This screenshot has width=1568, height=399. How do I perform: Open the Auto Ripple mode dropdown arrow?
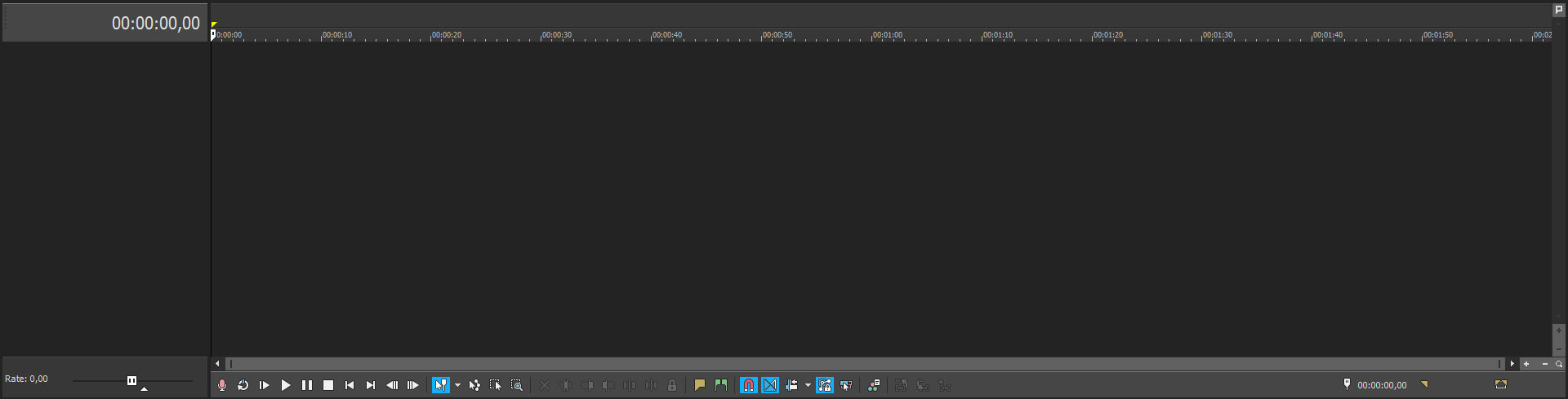coord(808,385)
